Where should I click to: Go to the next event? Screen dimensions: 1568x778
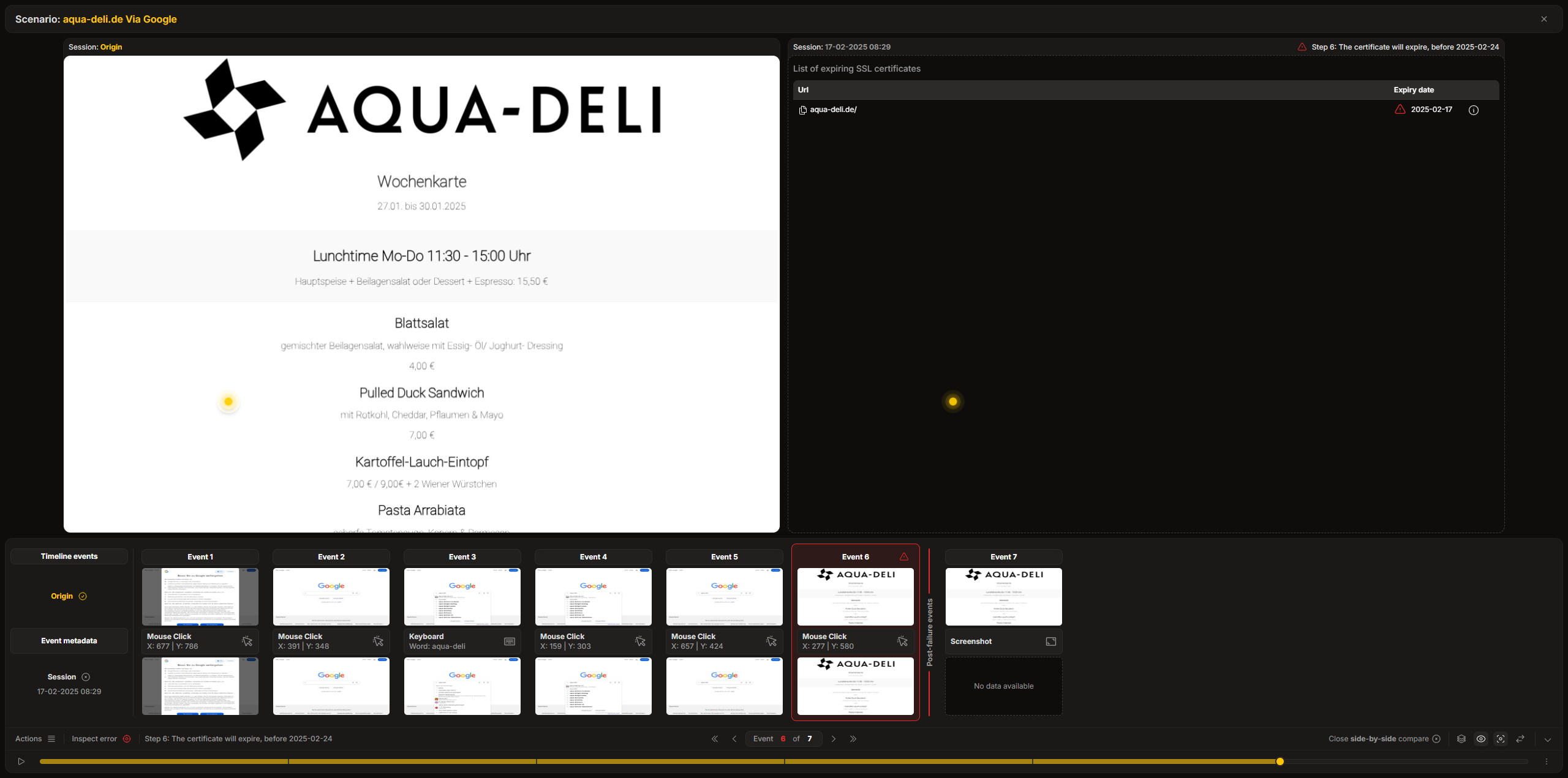(834, 739)
